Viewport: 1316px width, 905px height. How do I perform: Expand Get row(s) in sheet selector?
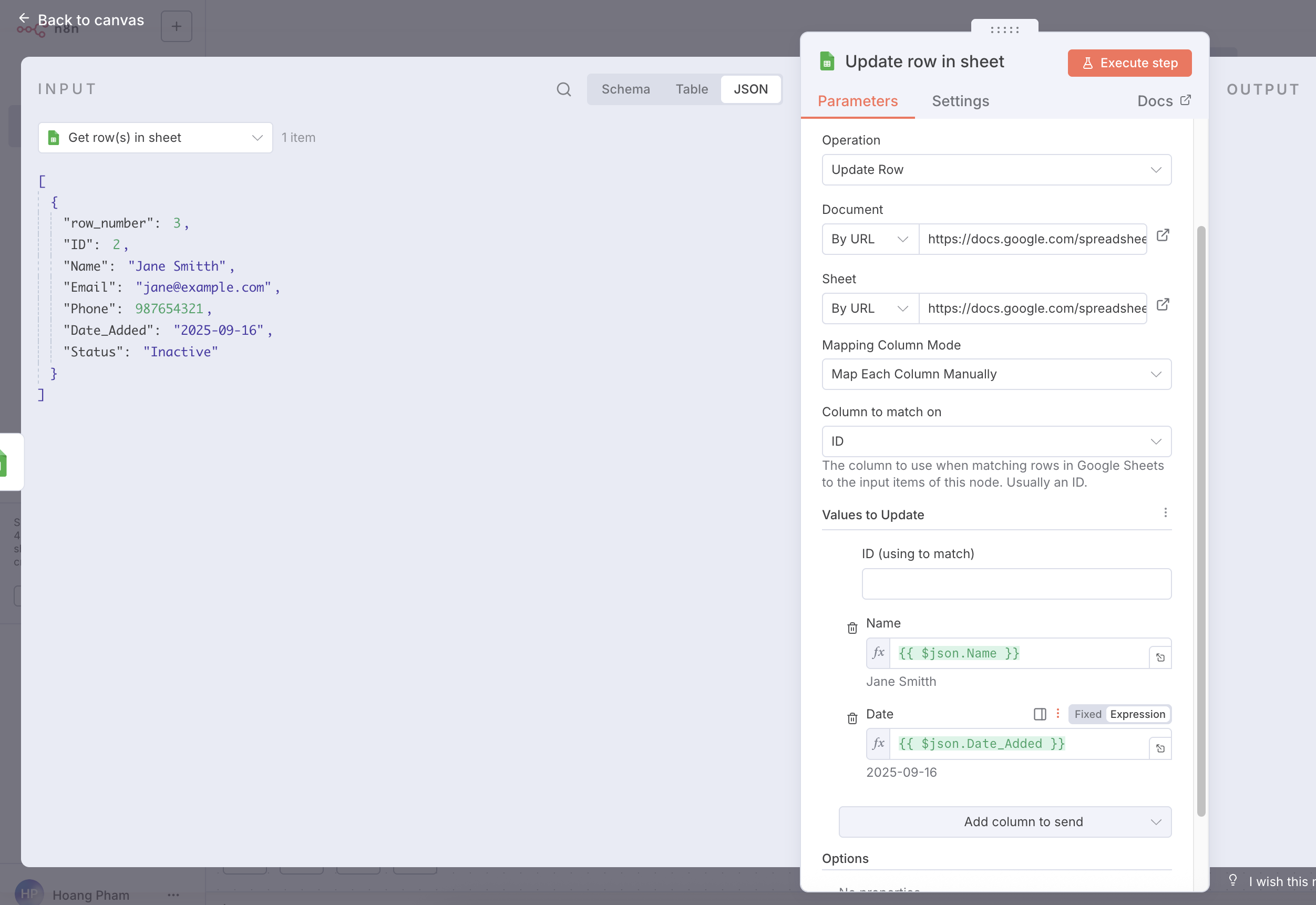[156, 137]
